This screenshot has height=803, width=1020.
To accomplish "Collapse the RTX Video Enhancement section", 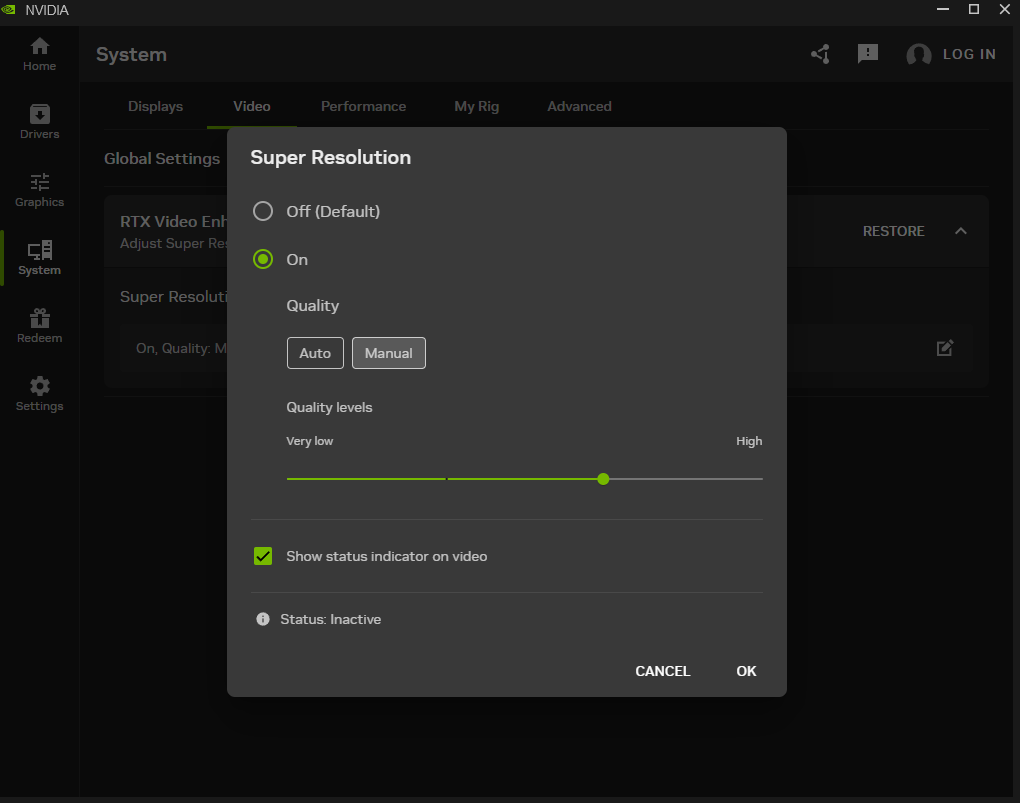I will [960, 231].
